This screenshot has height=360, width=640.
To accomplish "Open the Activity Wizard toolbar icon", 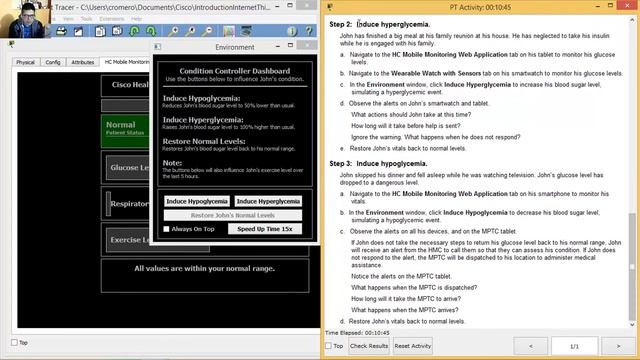I will [x=78, y=31].
